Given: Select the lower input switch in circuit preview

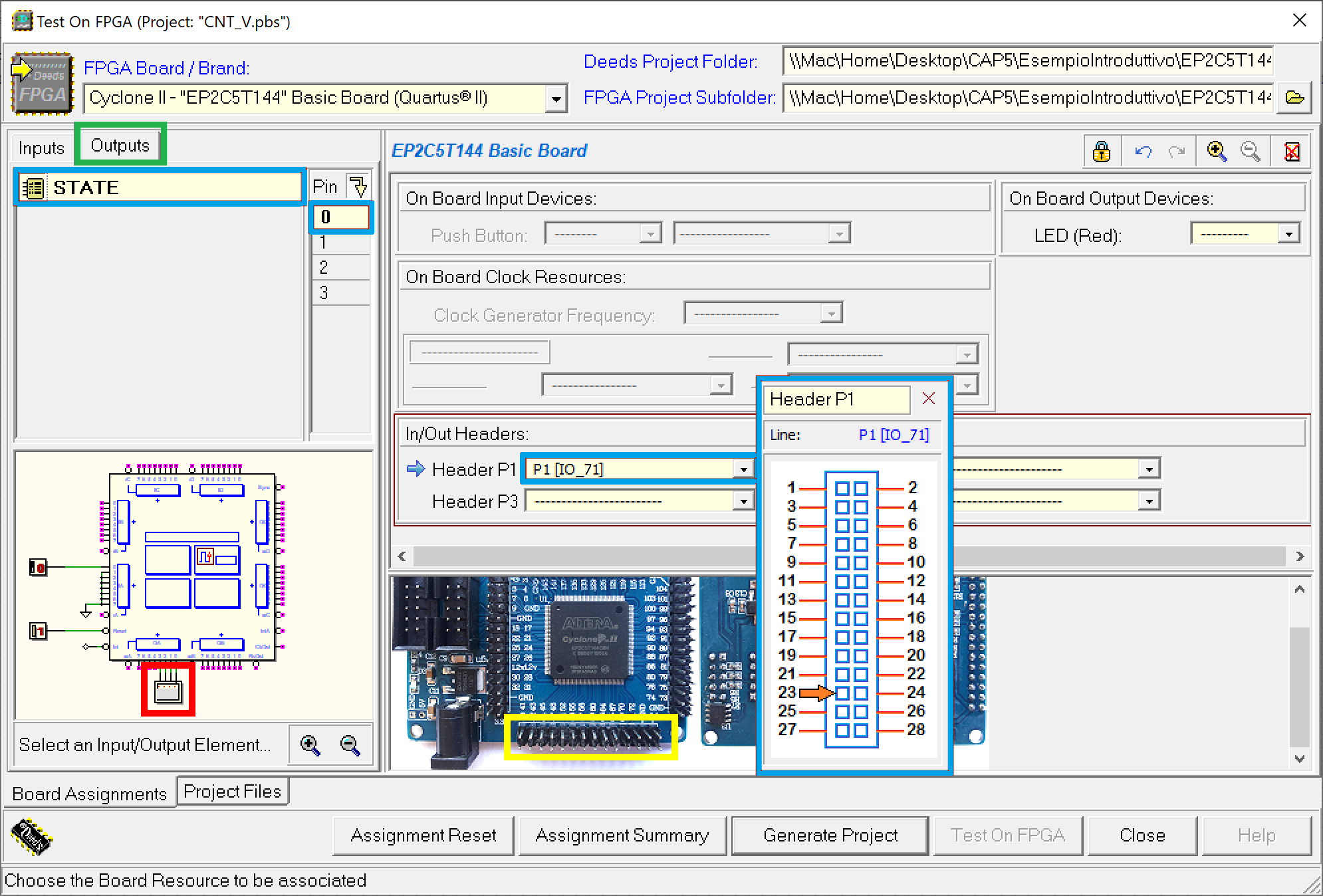Looking at the screenshot, I should coord(38,631).
